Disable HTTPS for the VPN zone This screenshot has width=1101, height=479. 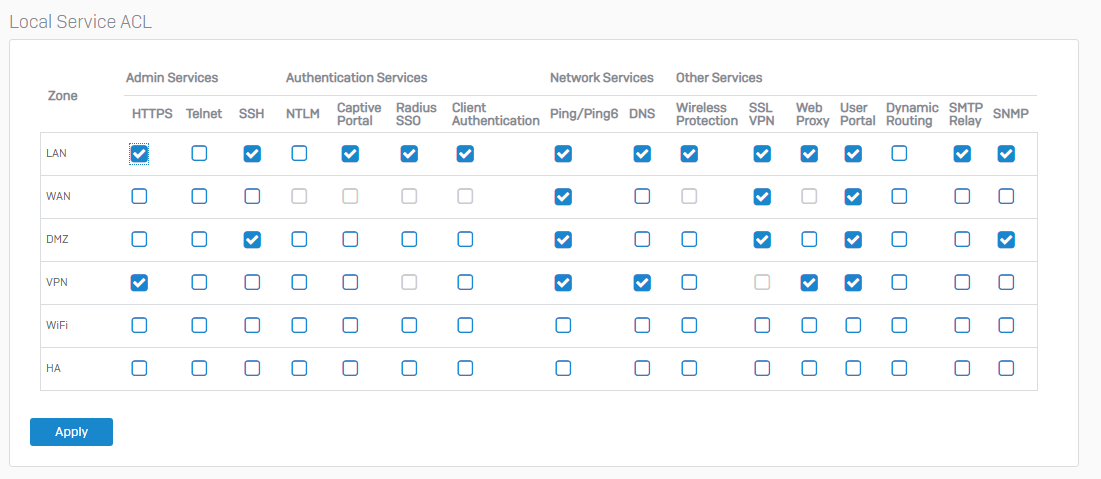coord(140,282)
